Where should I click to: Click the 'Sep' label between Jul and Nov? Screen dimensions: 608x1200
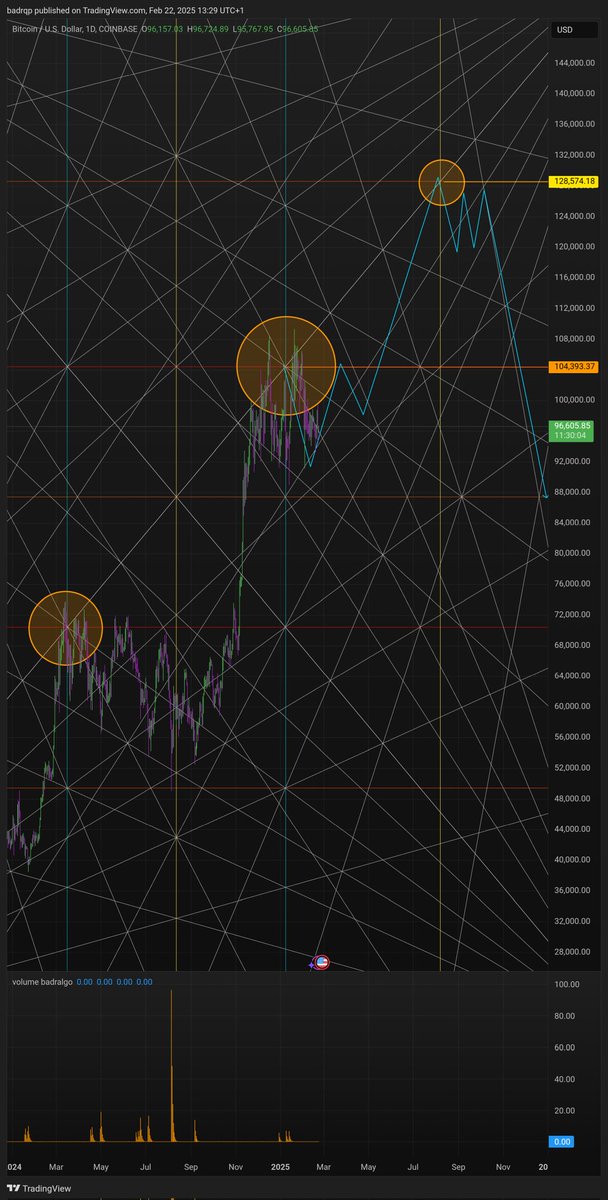click(191, 1166)
